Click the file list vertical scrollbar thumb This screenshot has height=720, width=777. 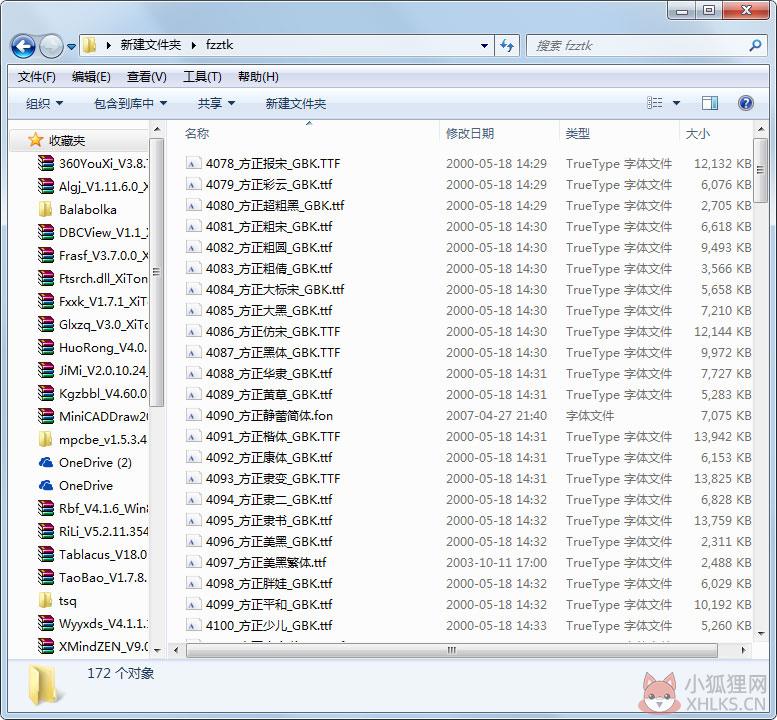(760, 170)
